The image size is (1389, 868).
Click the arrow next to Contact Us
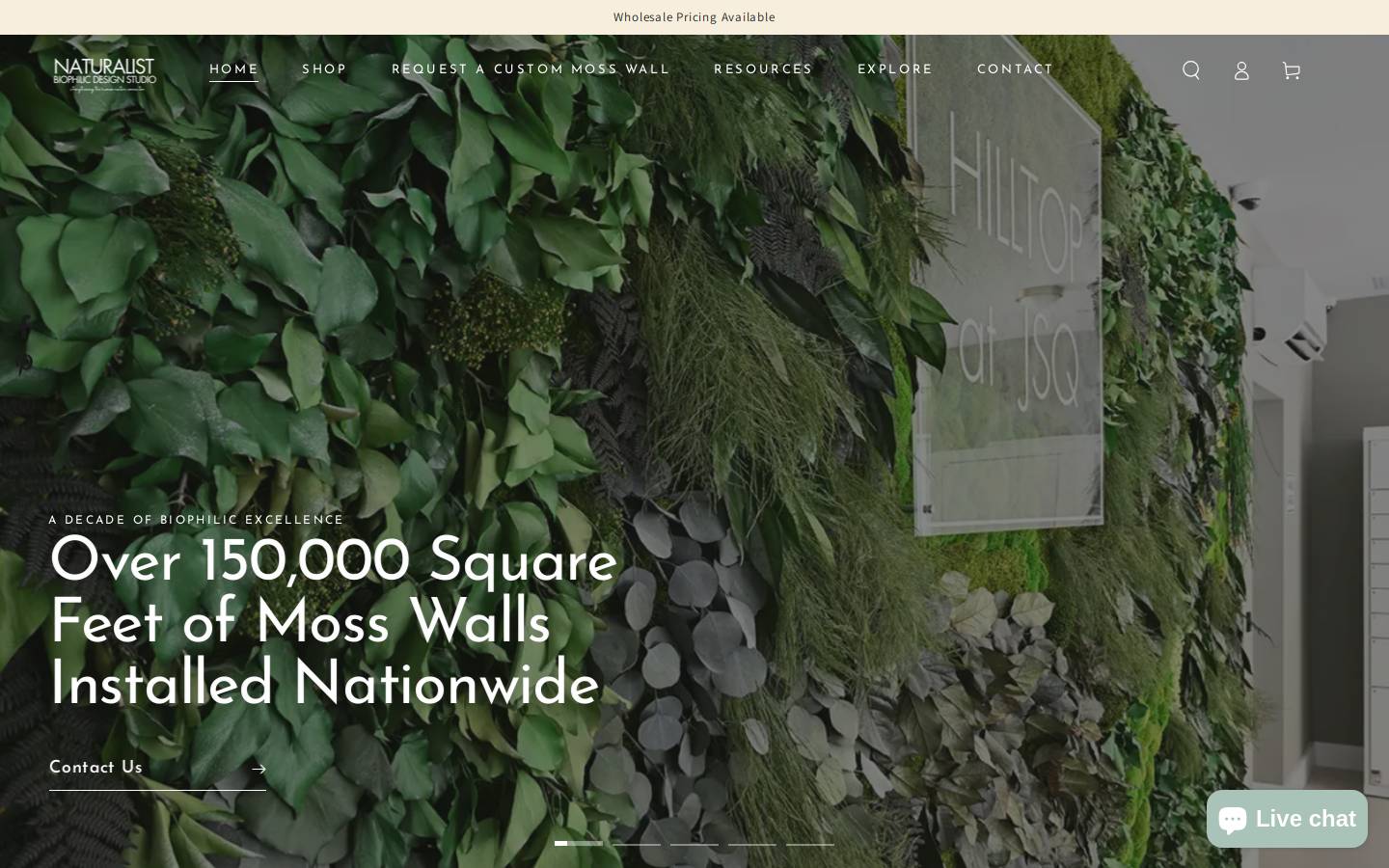pyautogui.click(x=259, y=770)
